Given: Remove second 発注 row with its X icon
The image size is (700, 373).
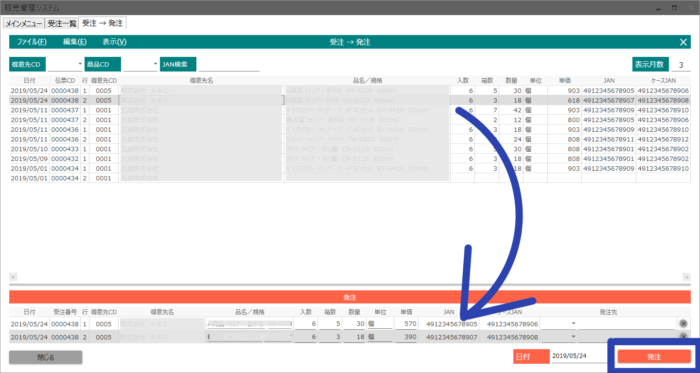Looking at the screenshot, I should [683, 337].
